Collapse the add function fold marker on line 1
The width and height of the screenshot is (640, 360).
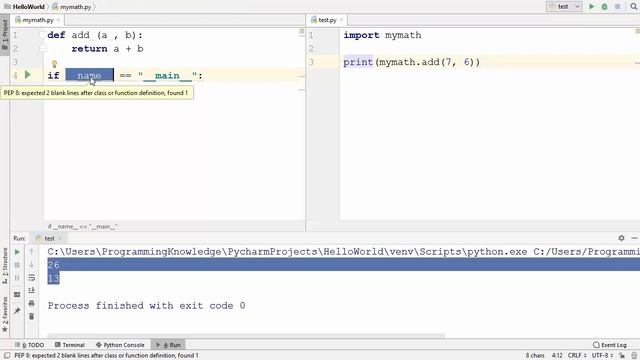click(x=42, y=35)
